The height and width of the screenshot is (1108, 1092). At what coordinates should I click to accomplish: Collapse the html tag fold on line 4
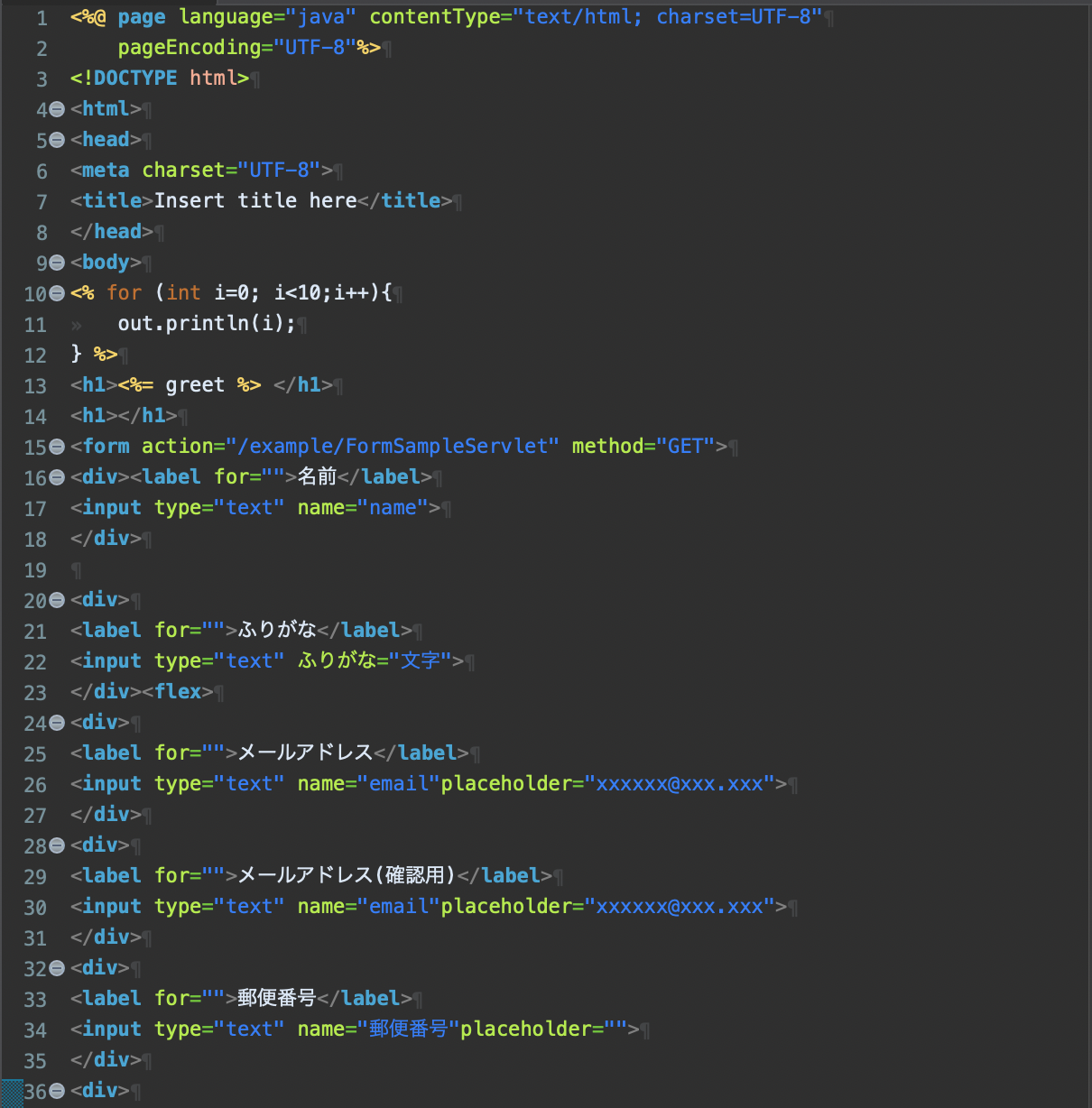click(57, 109)
